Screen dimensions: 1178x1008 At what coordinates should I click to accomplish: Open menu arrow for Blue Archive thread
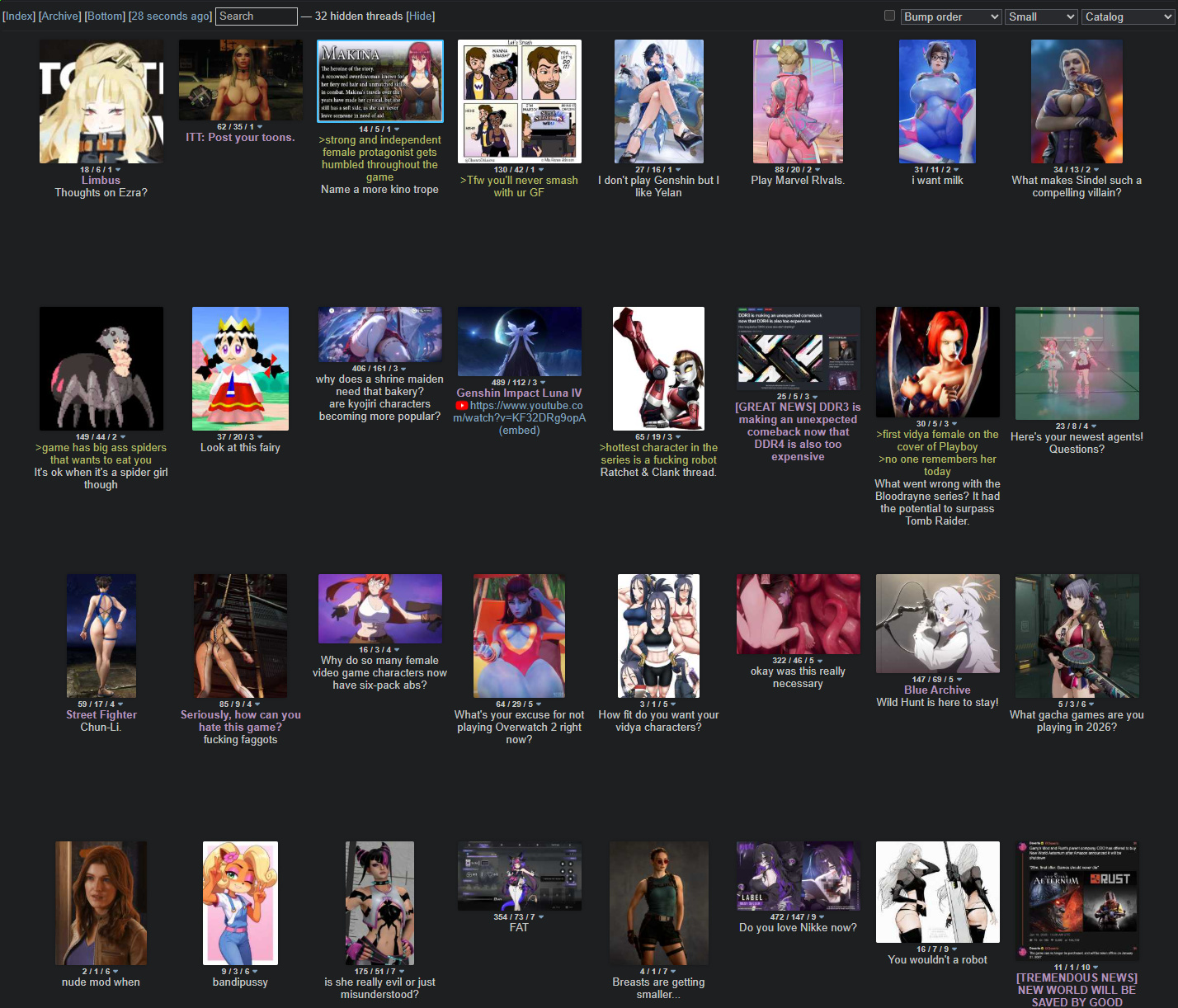[959, 680]
